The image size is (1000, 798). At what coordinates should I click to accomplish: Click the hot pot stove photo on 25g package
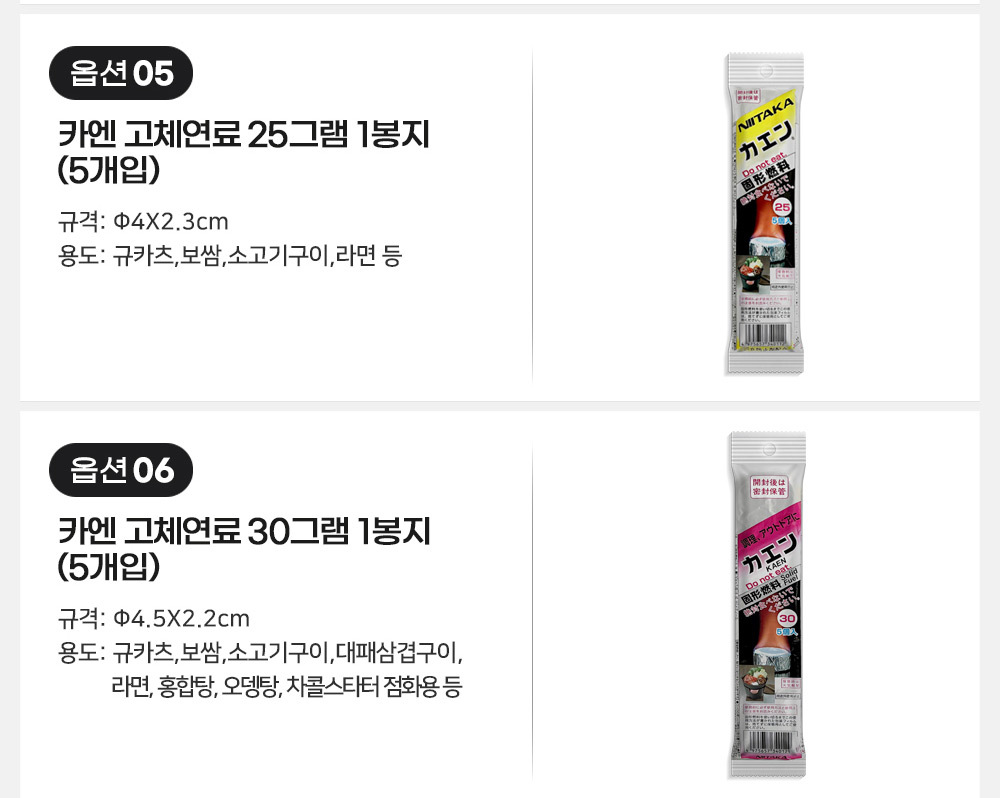755,274
